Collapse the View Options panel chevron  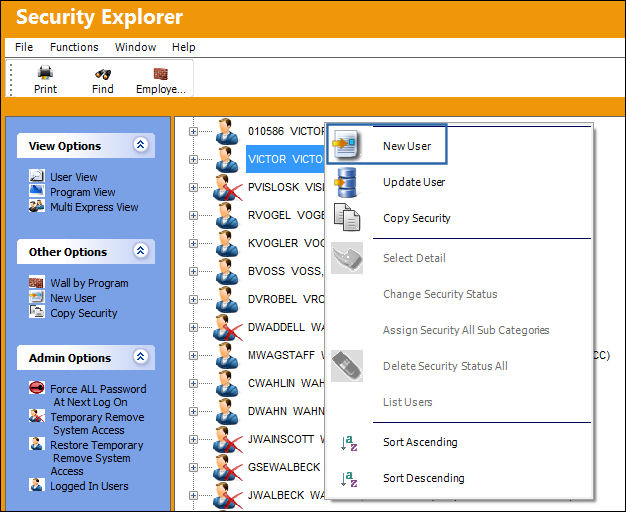(141, 145)
